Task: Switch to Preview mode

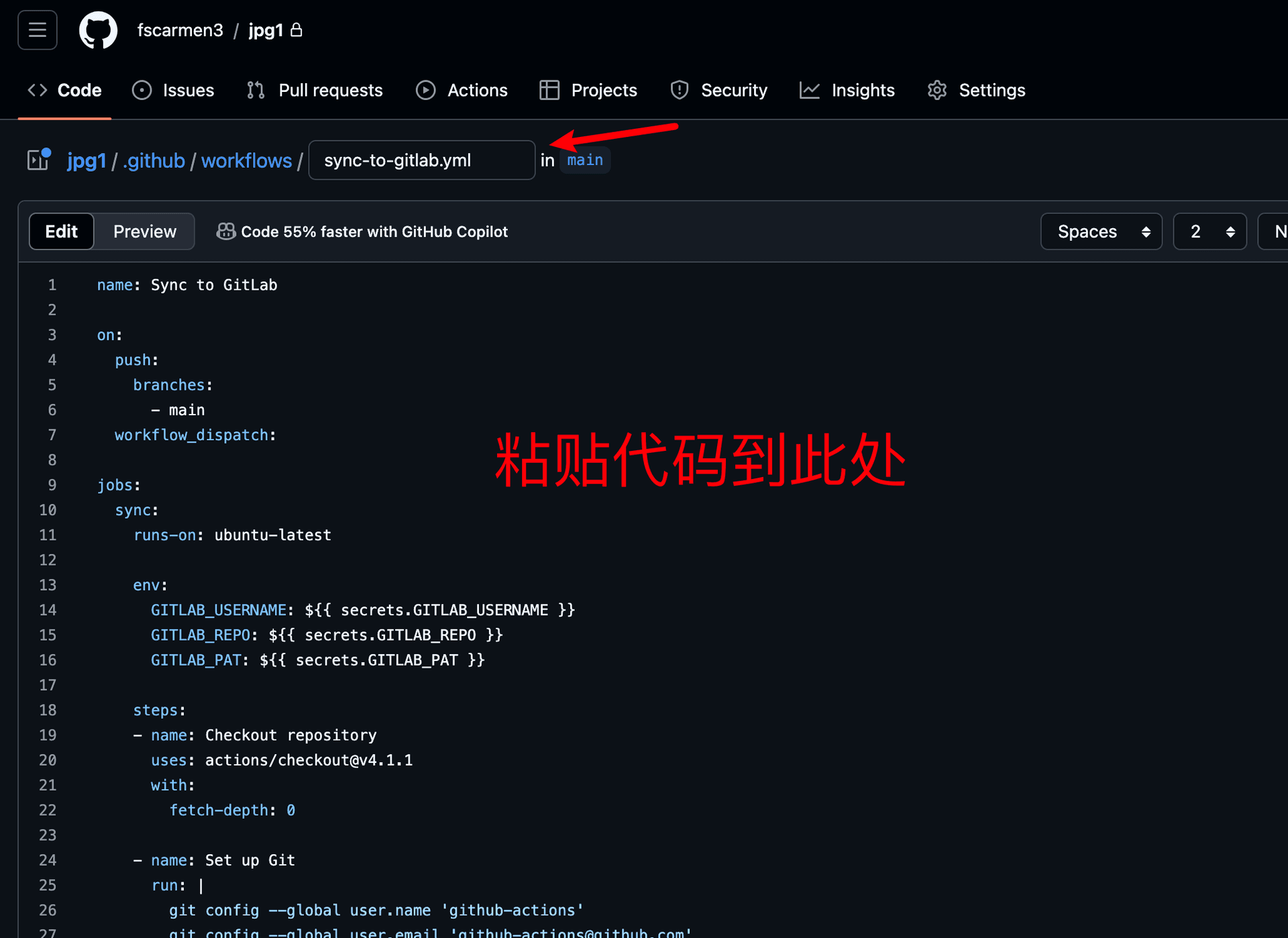Action: point(145,231)
